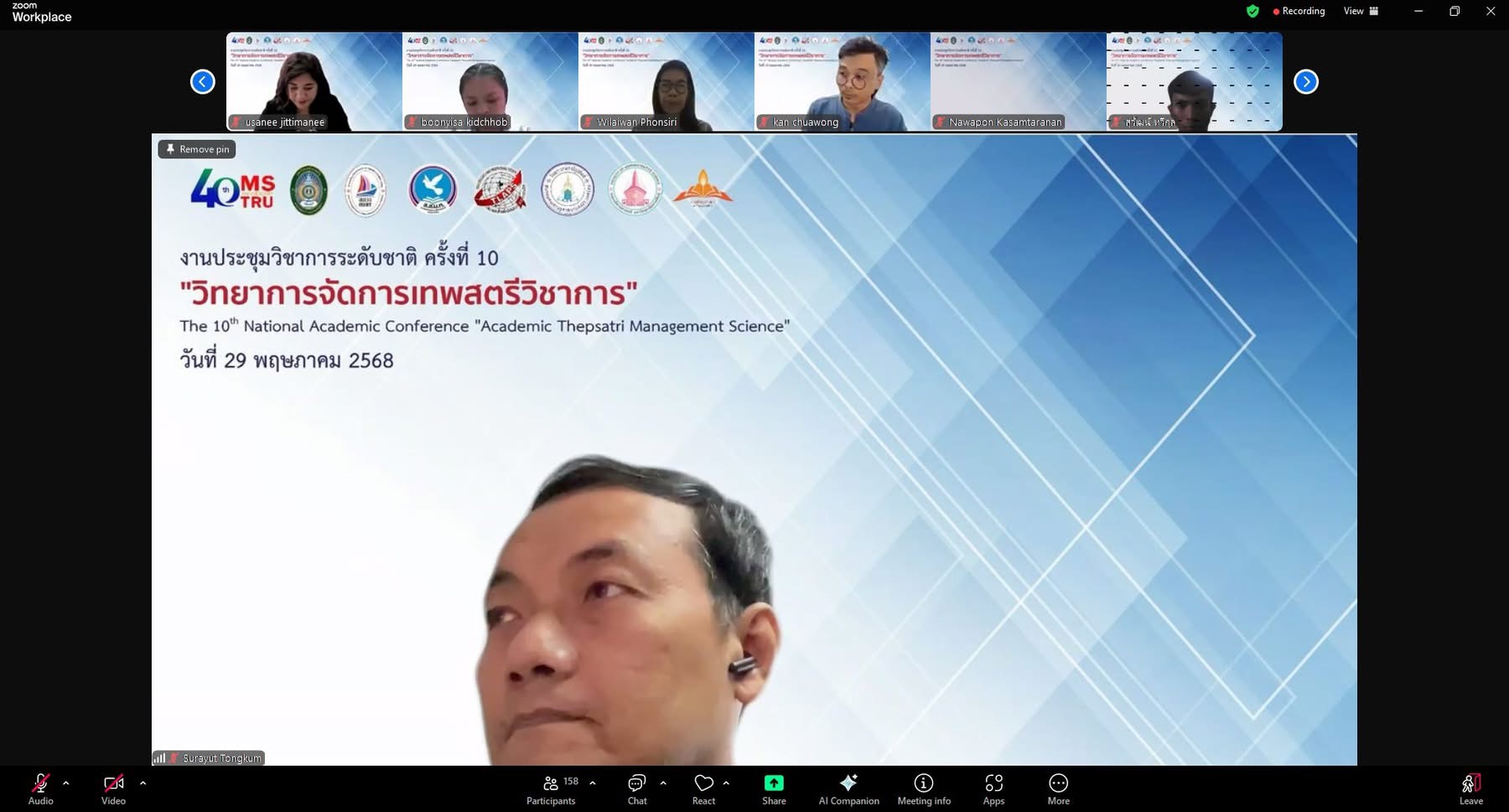Open the Apps panel

pyautogui.click(x=993, y=789)
